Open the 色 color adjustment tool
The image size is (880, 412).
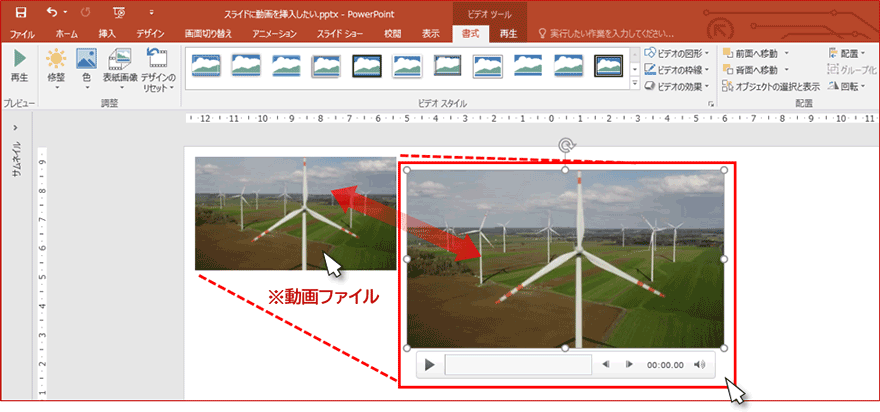point(86,65)
